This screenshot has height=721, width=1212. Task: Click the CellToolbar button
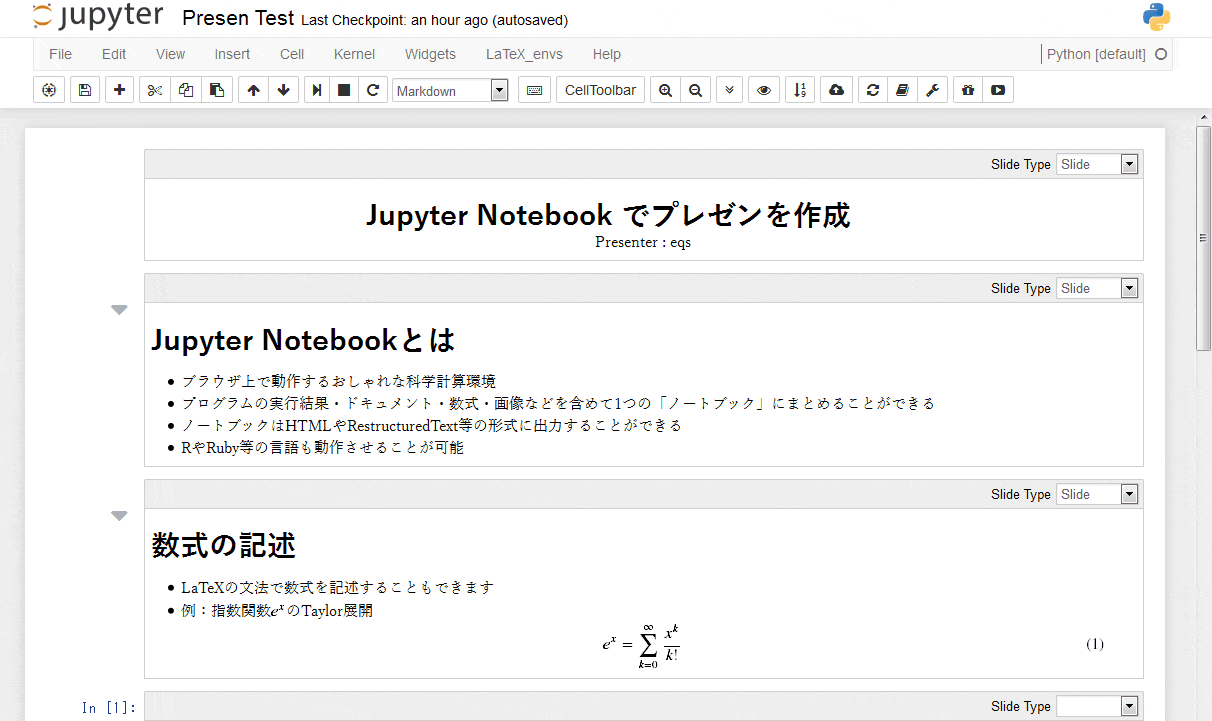point(600,90)
